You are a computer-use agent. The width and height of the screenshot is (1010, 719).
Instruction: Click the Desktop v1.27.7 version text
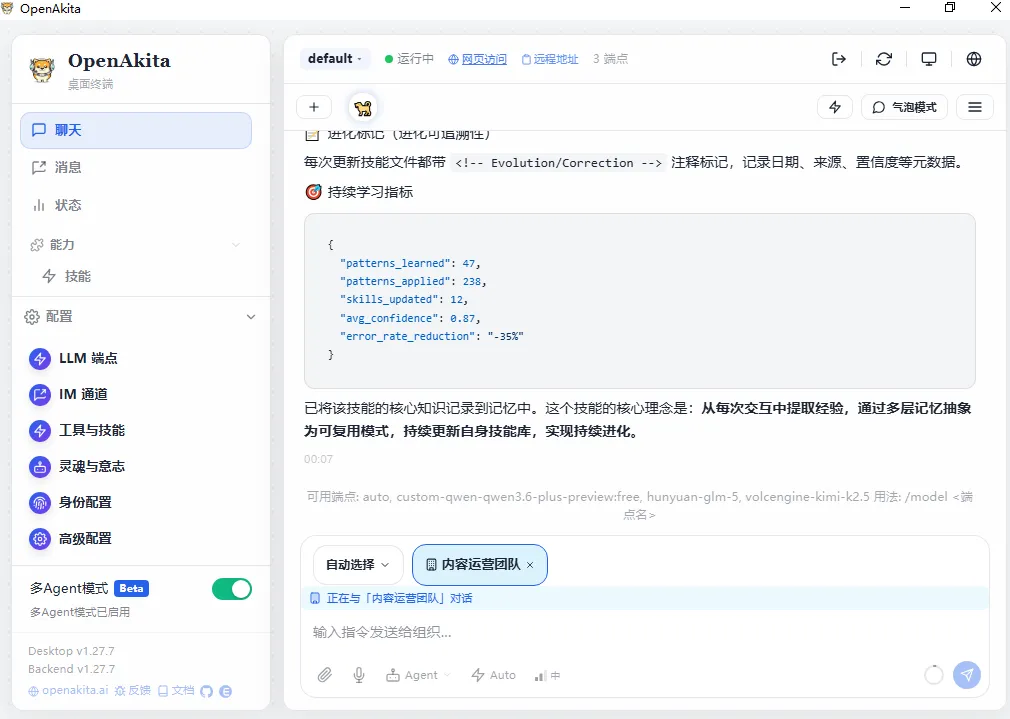[71, 651]
